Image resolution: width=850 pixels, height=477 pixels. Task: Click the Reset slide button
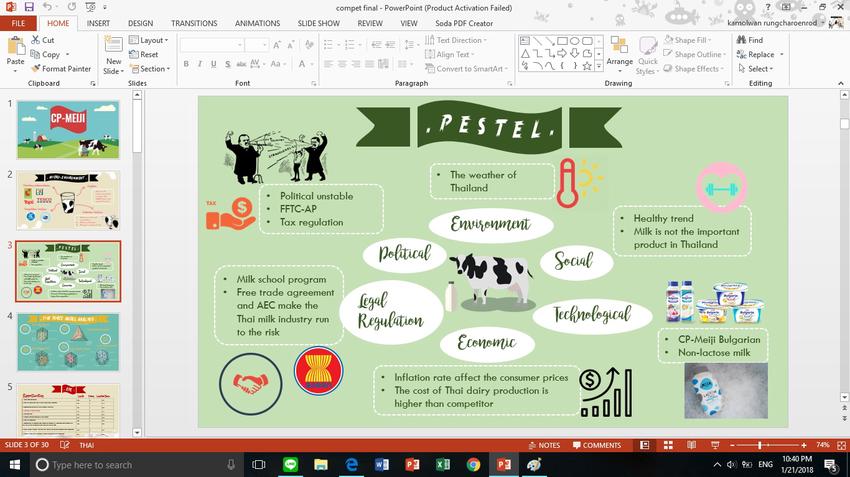click(x=144, y=54)
